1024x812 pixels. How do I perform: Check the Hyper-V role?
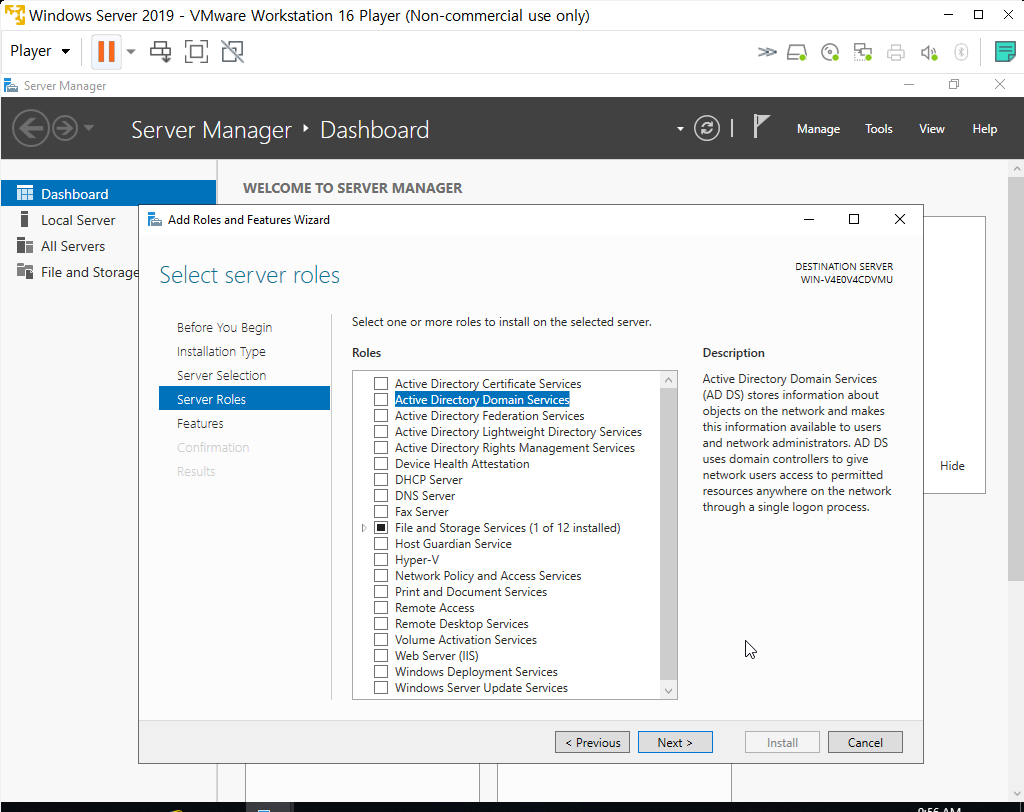pyautogui.click(x=381, y=559)
